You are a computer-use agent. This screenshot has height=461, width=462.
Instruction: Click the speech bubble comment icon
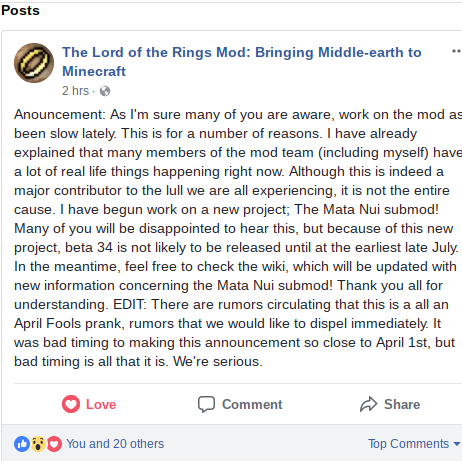point(206,404)
